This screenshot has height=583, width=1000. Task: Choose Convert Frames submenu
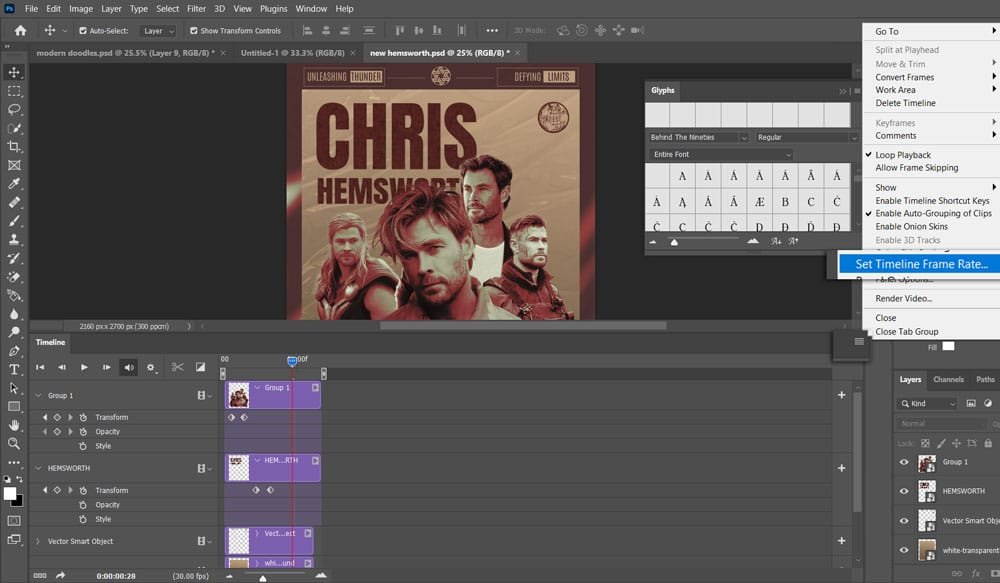pyautogui.click(x=904, y=77)
